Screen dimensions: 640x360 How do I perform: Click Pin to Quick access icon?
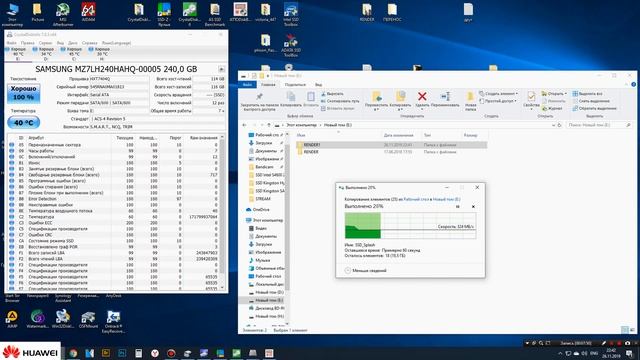259,97
